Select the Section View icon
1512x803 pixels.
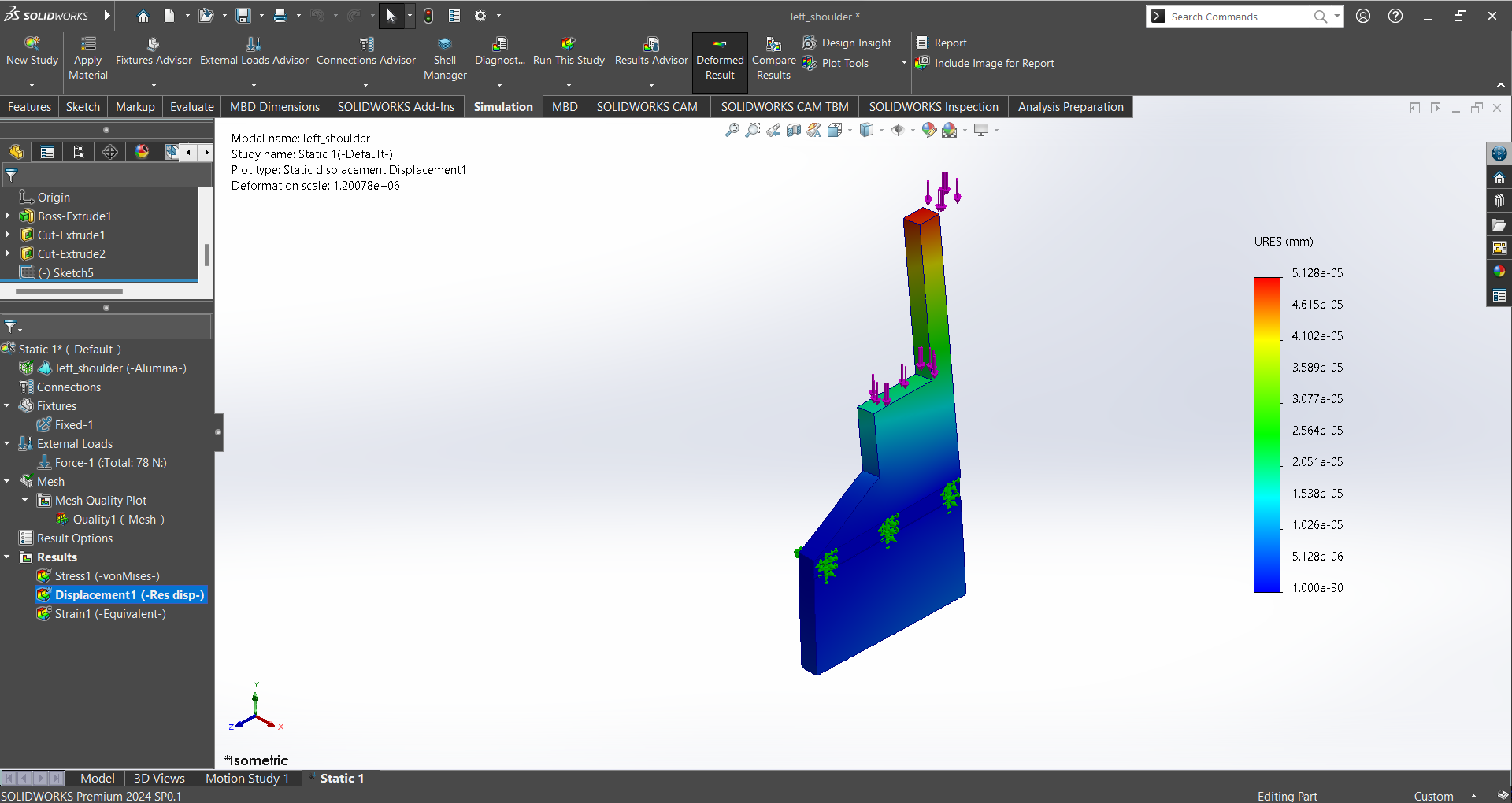tap(794, 130)
